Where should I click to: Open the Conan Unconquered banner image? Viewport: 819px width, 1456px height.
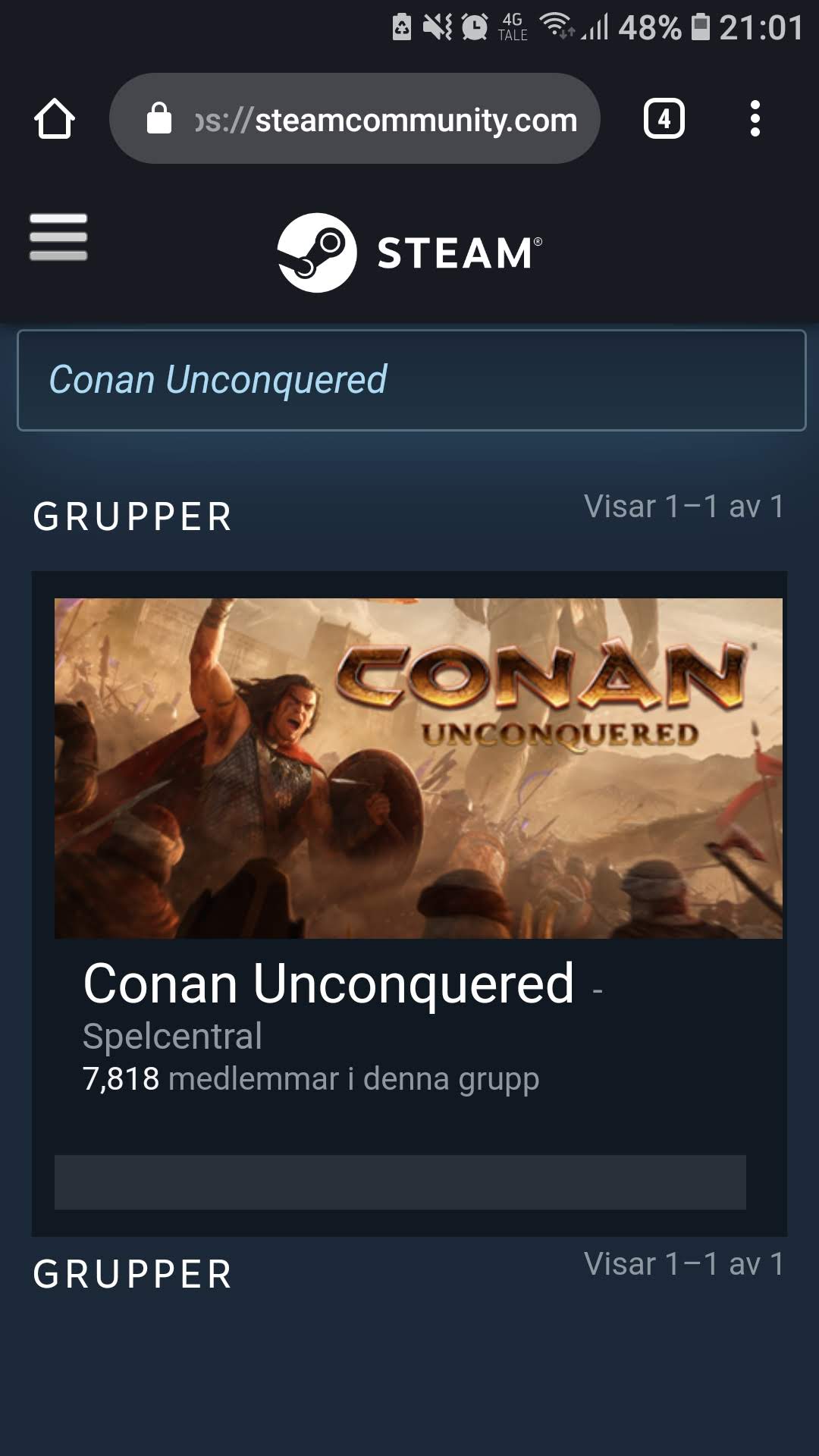(419, 768)
